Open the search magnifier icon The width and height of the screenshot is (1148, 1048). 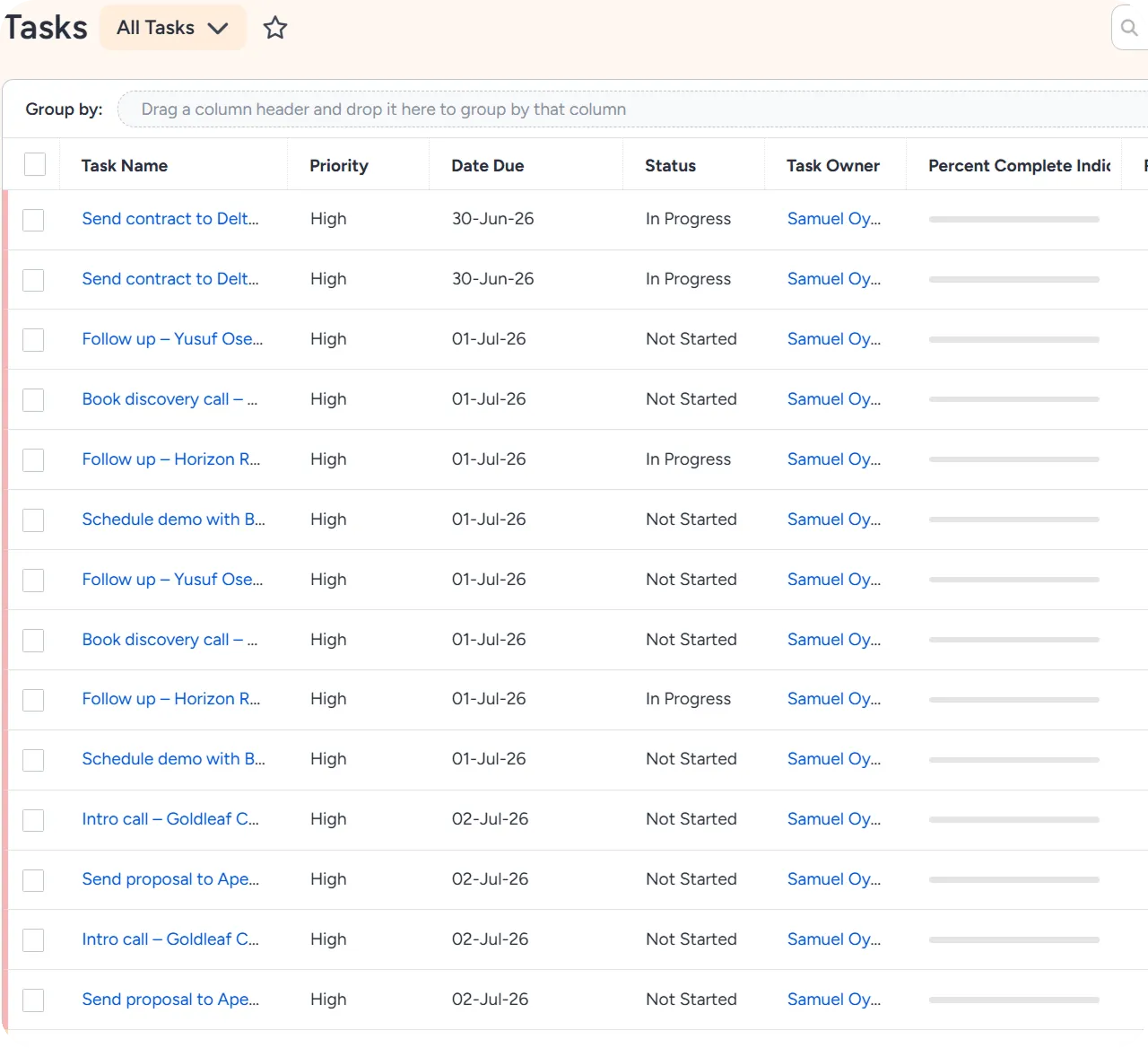pos(1129,28)
